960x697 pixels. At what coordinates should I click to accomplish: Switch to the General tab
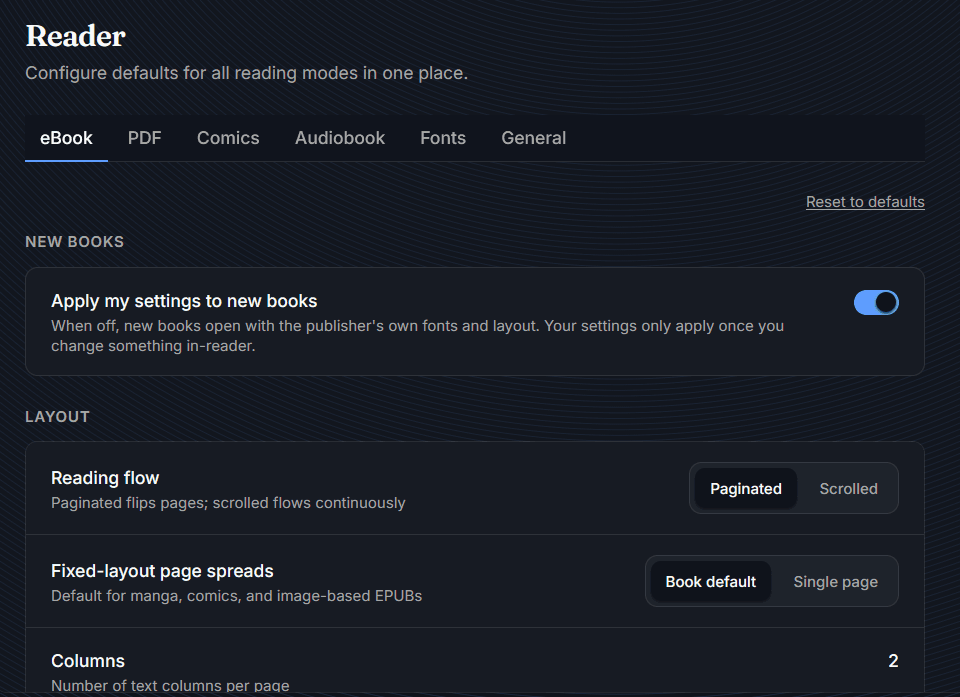tap(533, 138)
